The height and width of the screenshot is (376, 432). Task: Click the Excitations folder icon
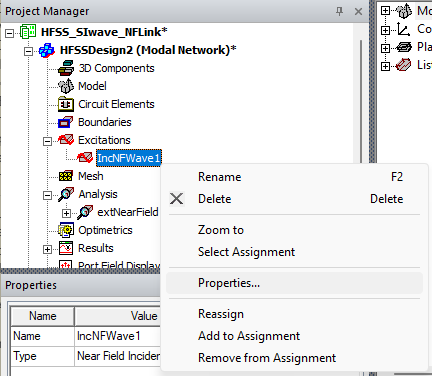point(66,140)
